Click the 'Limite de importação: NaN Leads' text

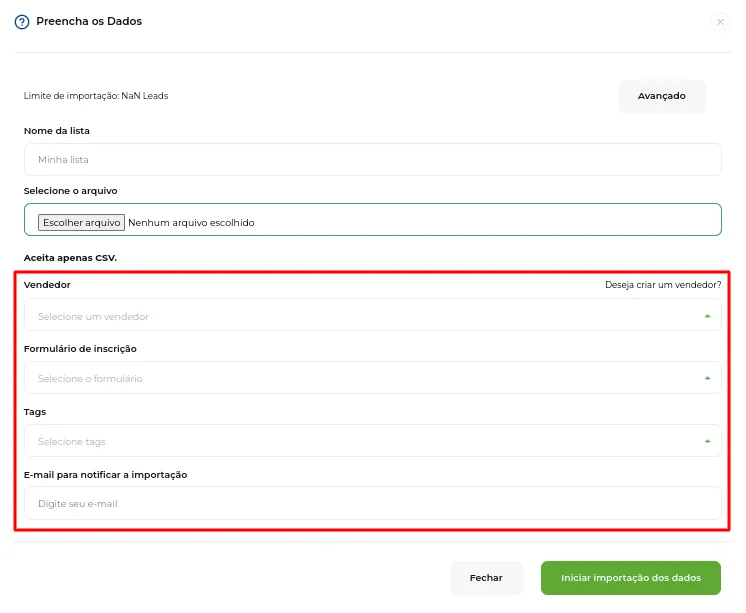point(96,96)
